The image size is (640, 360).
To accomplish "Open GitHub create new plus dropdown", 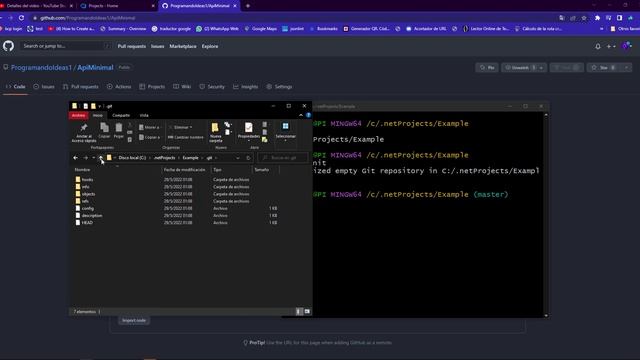I will (611, 47).
